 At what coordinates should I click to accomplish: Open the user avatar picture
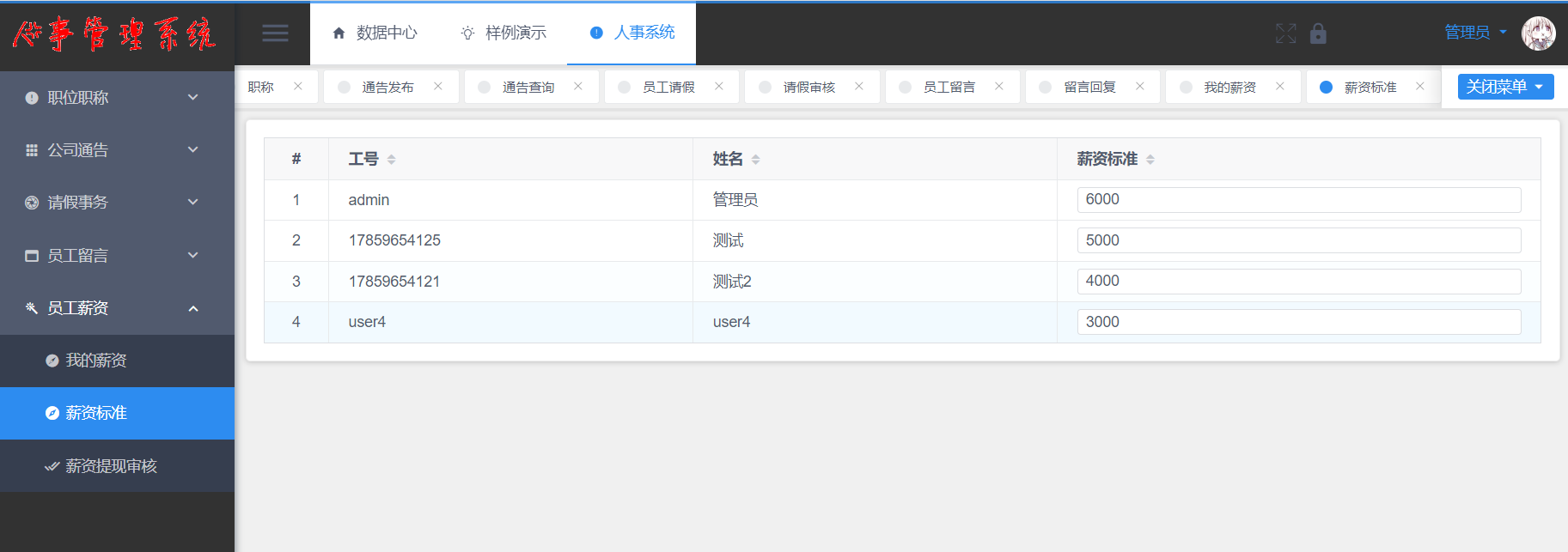[1538, 33]
